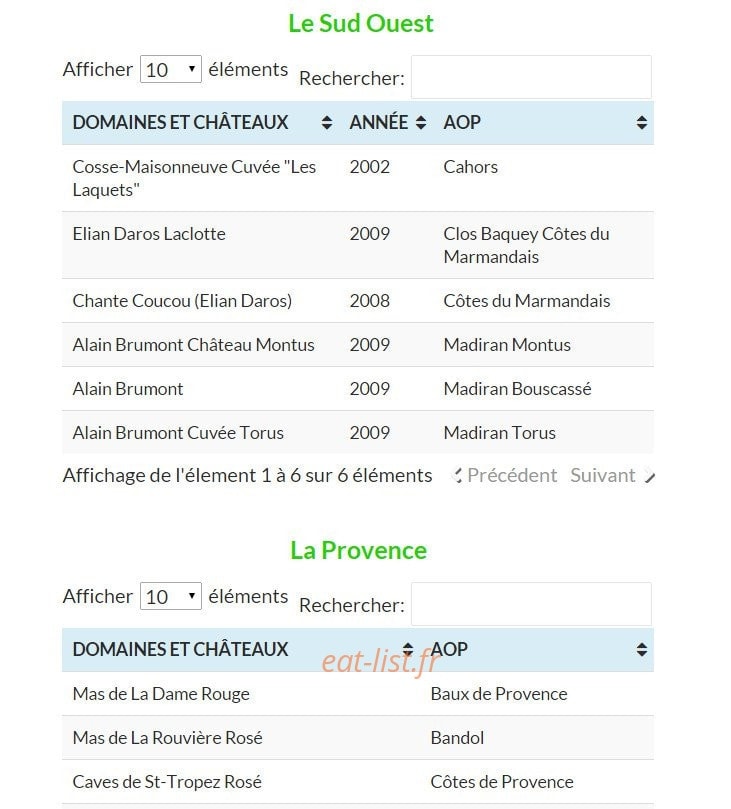
Task: Select the Cosse-Maisonneuve Cuvée row
Action: (x=358, y=178)
